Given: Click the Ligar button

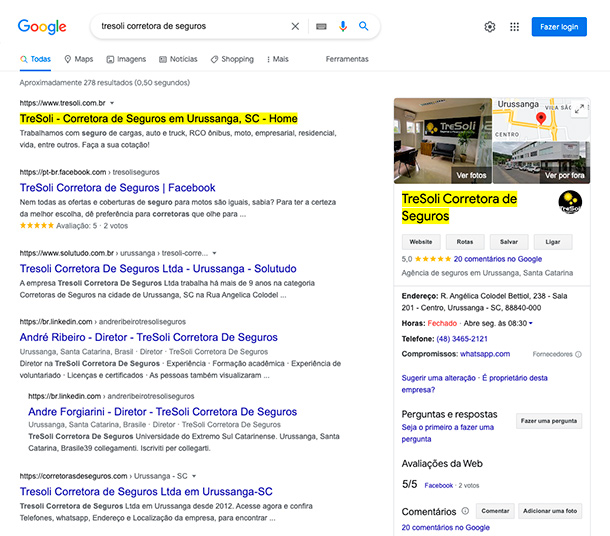Looking at the screenshot, I should [553, 242].
